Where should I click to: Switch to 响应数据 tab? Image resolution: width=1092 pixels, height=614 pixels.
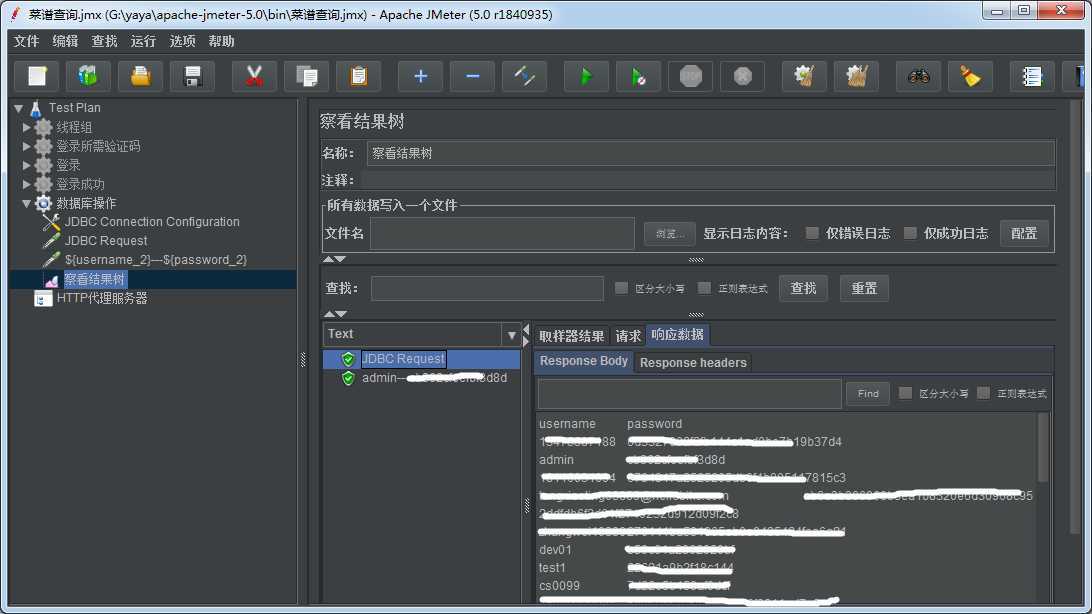point(677,335)
